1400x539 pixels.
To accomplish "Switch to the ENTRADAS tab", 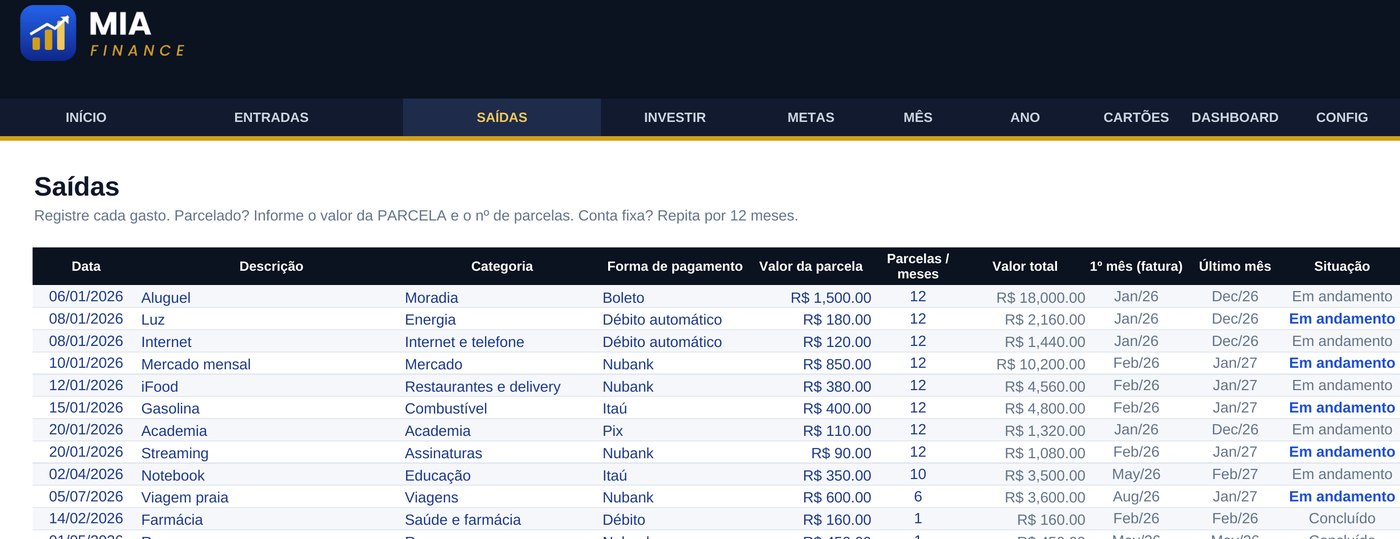I will [271, 117].
